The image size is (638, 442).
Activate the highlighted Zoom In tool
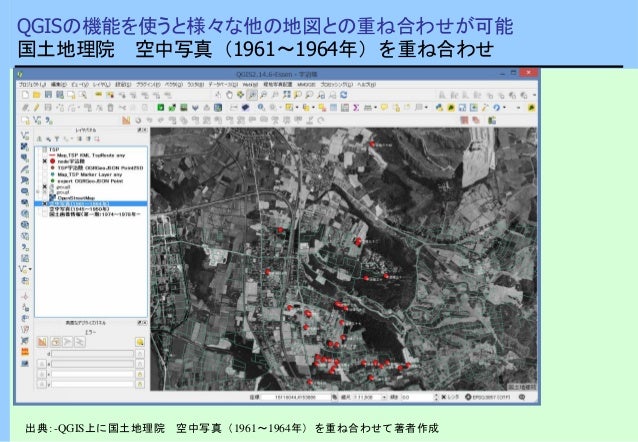tap(252, 95)
